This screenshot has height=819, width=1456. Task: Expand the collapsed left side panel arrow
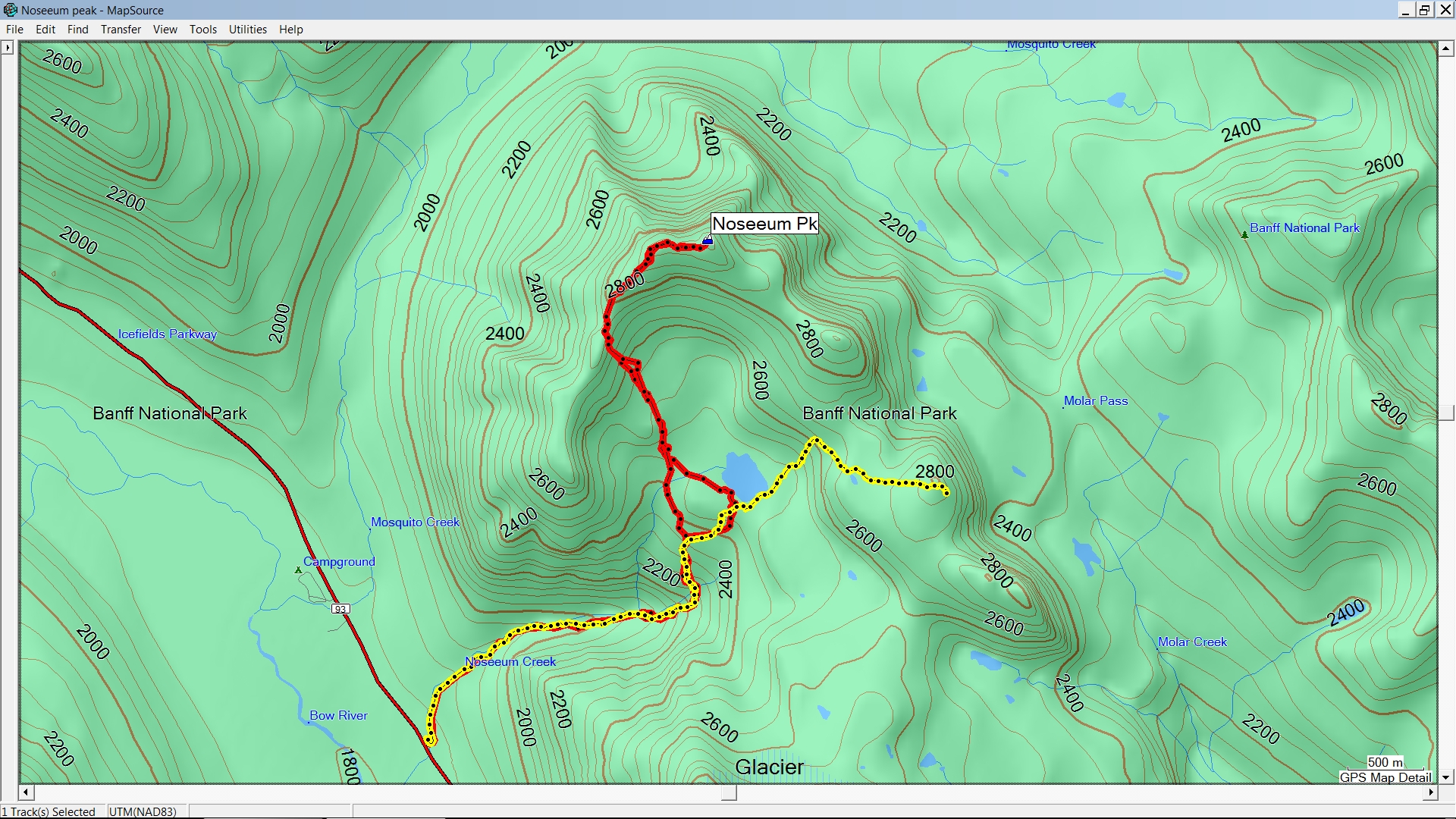click(8, 48)
